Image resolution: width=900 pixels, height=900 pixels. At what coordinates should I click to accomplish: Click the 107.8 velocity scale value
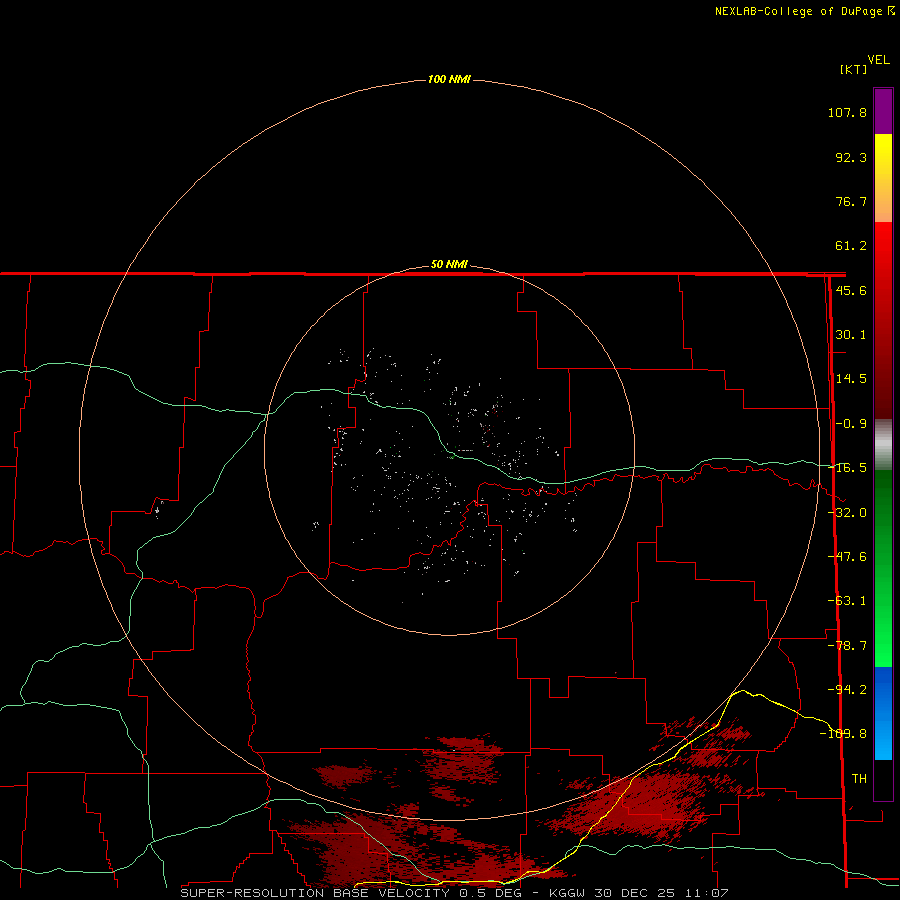847,112
